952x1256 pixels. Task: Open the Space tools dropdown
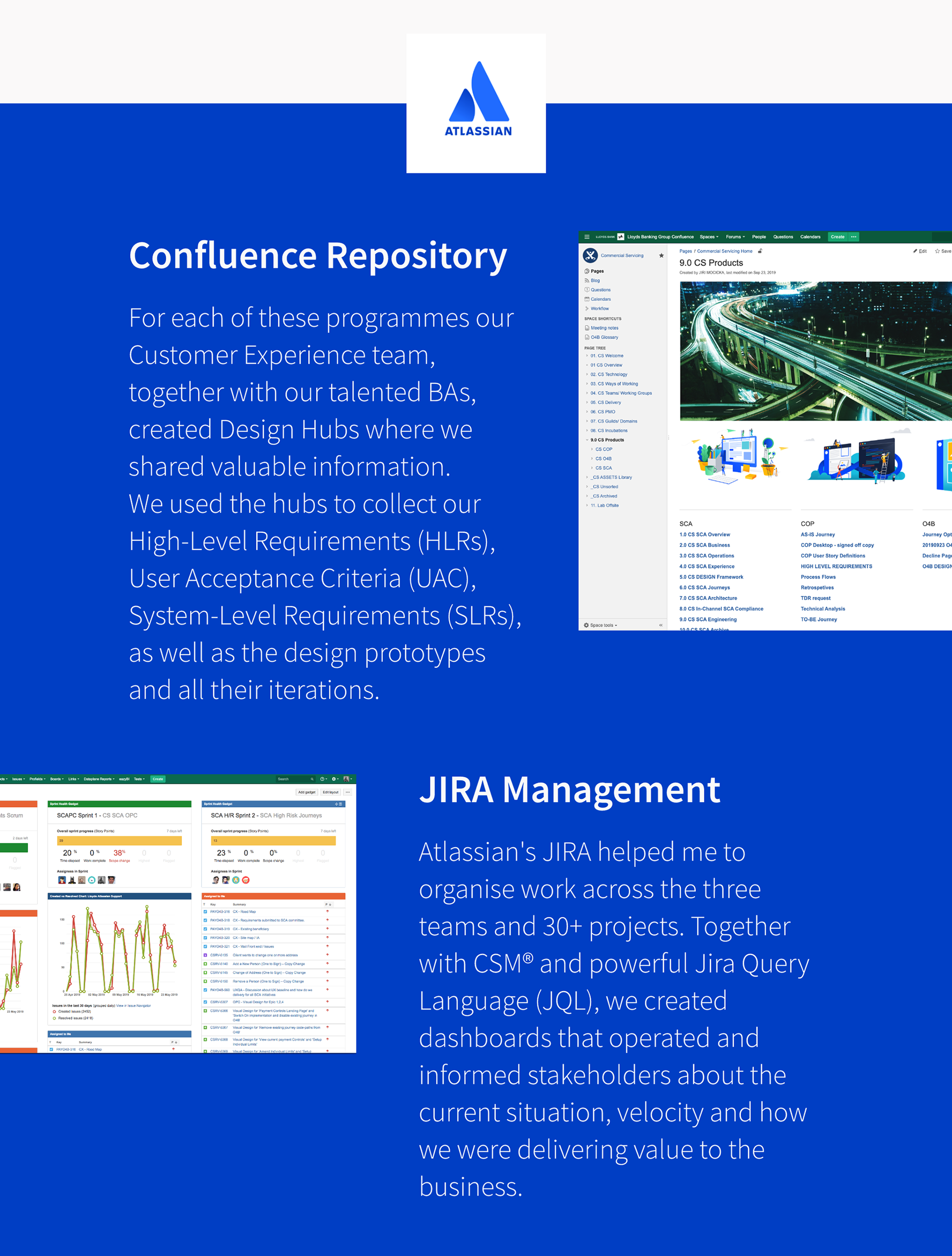[600, 625]
